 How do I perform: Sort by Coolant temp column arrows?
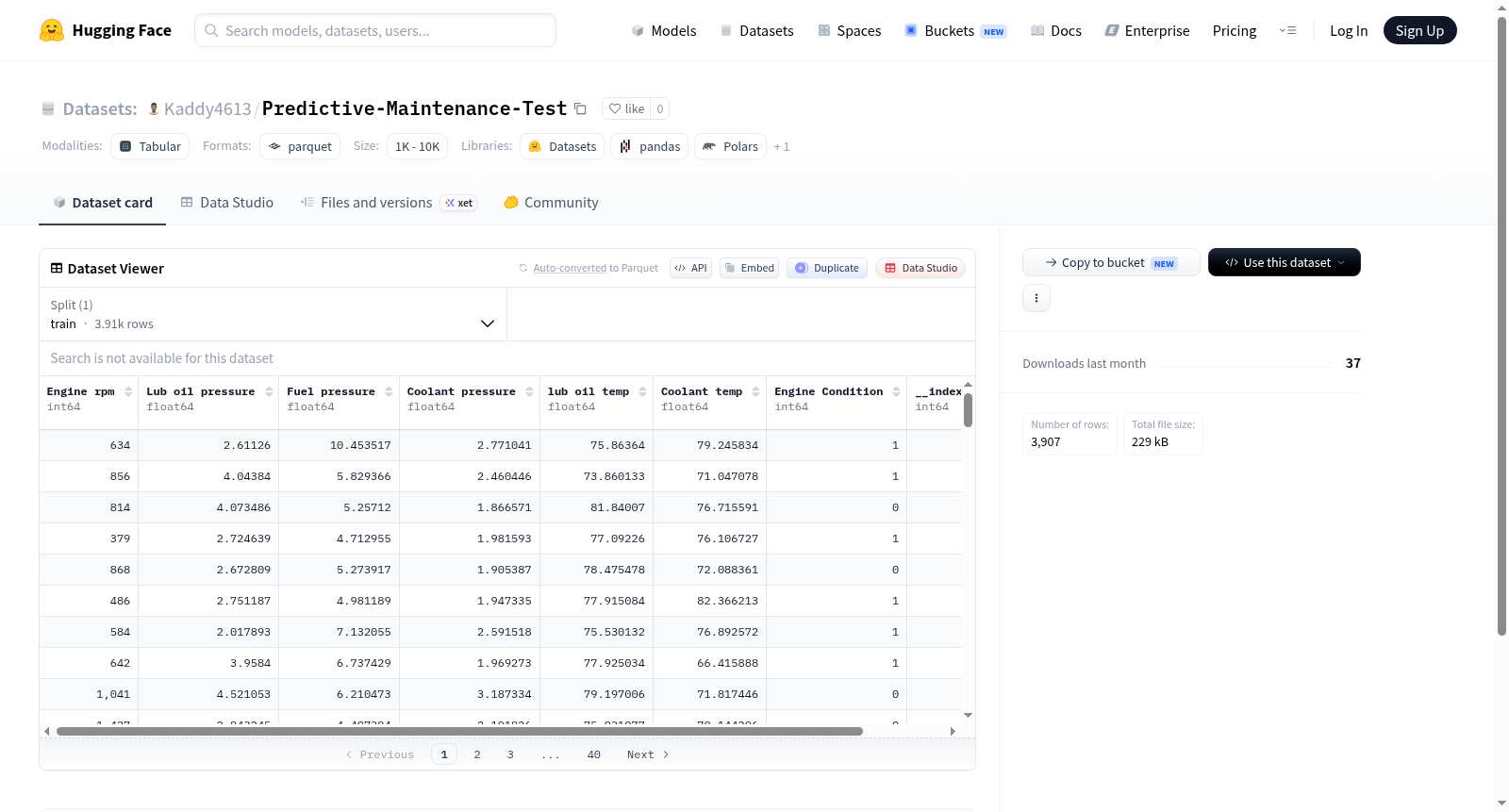[755, 391]
